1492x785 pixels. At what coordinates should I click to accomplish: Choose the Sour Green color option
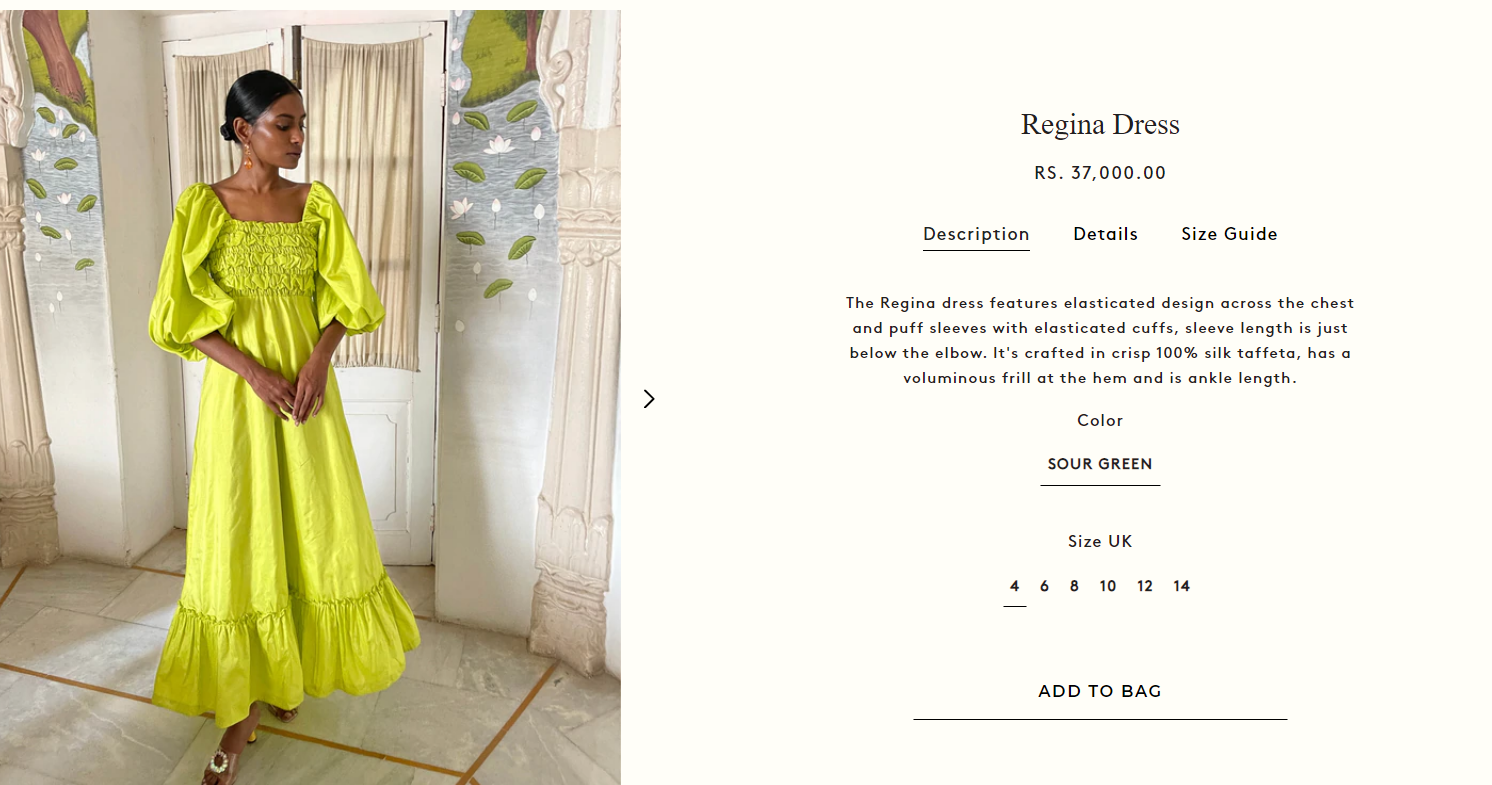coord(1100,464)
